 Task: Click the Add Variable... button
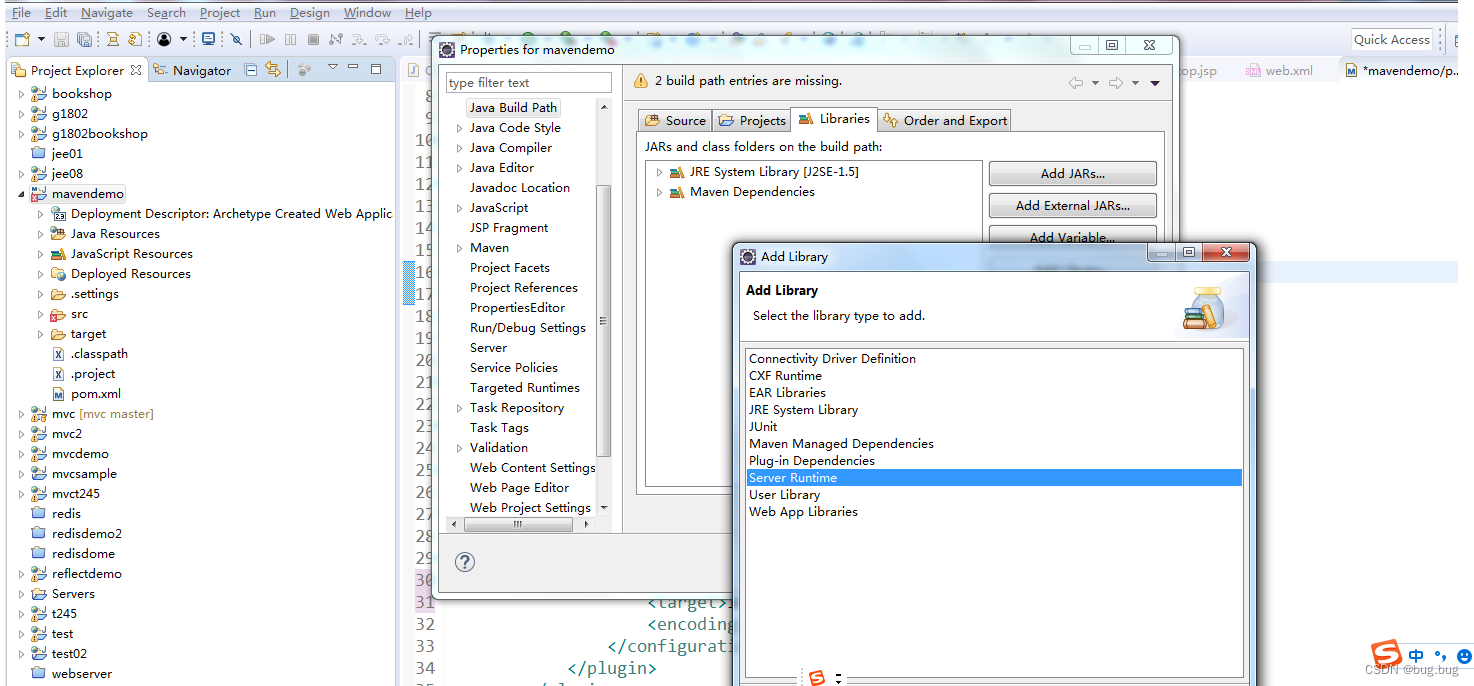[1072, 236]
